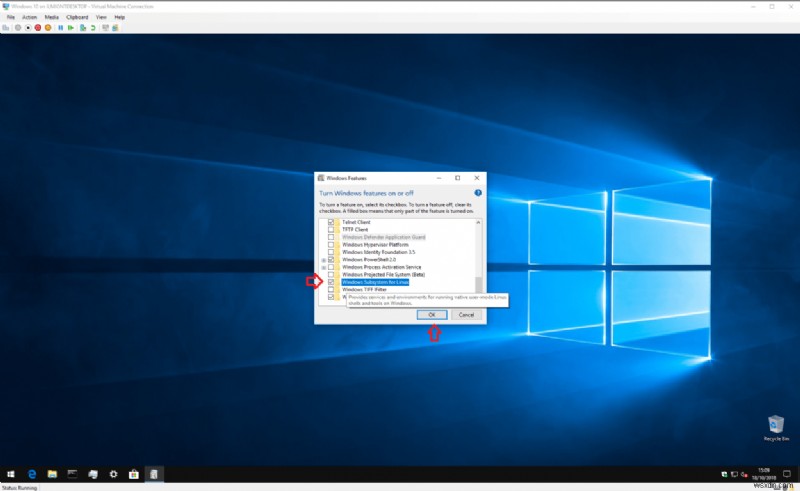This screenshot has height=491, width=800.
Task: Open Settings gear in taskbar
Action: pyautogui.click(x=113, y=474)
